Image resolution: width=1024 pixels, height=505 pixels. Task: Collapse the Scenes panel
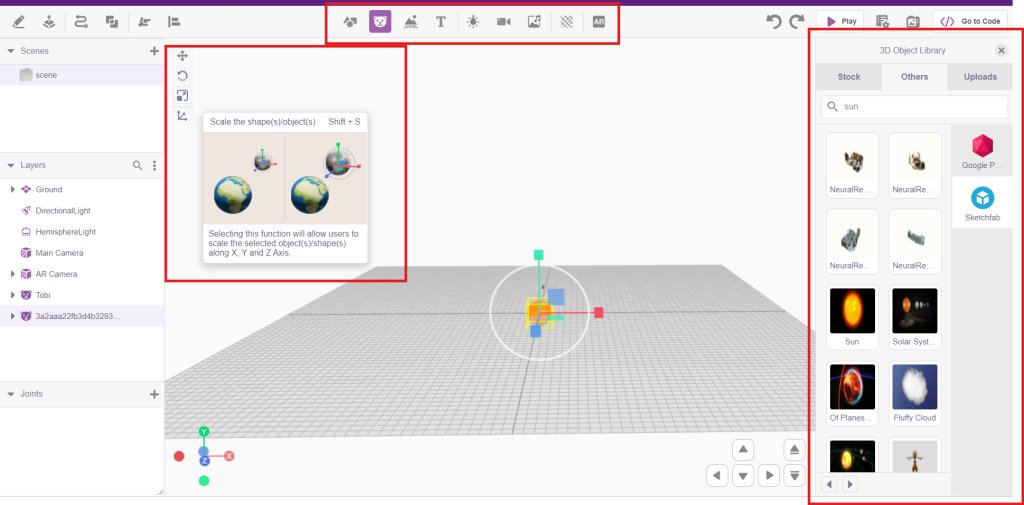(10, 51)
